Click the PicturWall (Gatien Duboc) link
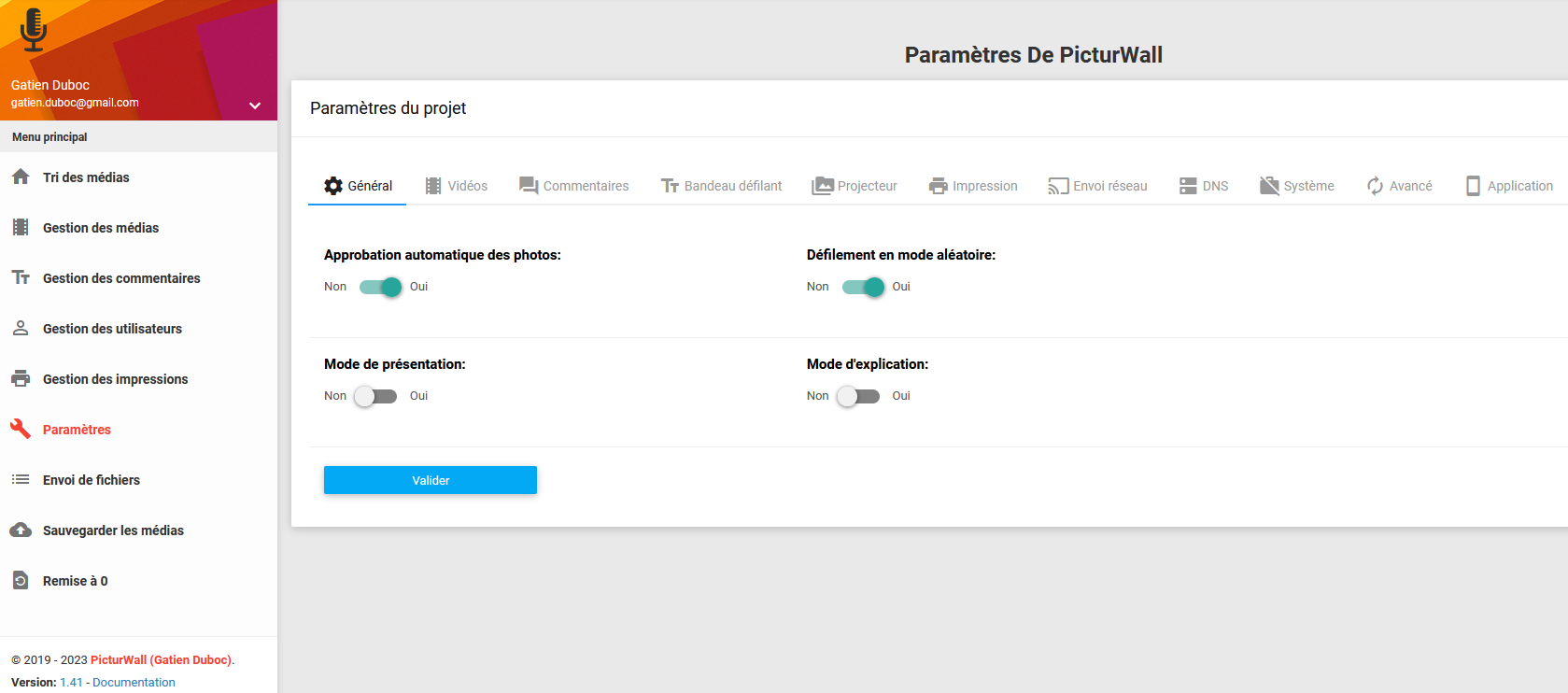Screen dimensions: 1568x693 click(x=161, y=660)
